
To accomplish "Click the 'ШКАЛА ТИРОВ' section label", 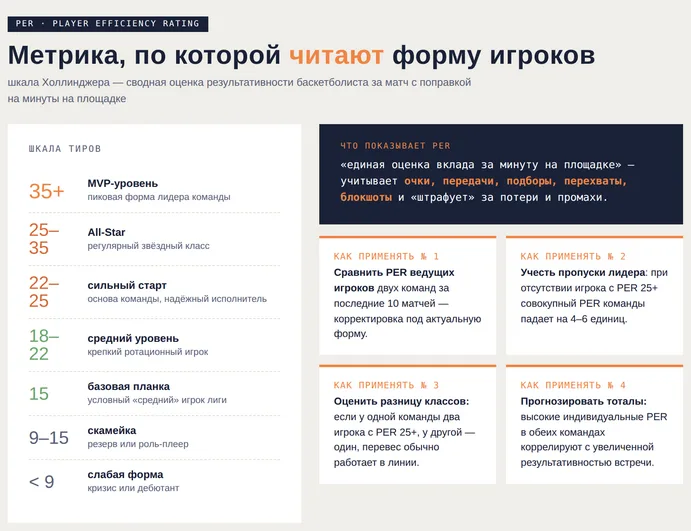I will 65,149.
